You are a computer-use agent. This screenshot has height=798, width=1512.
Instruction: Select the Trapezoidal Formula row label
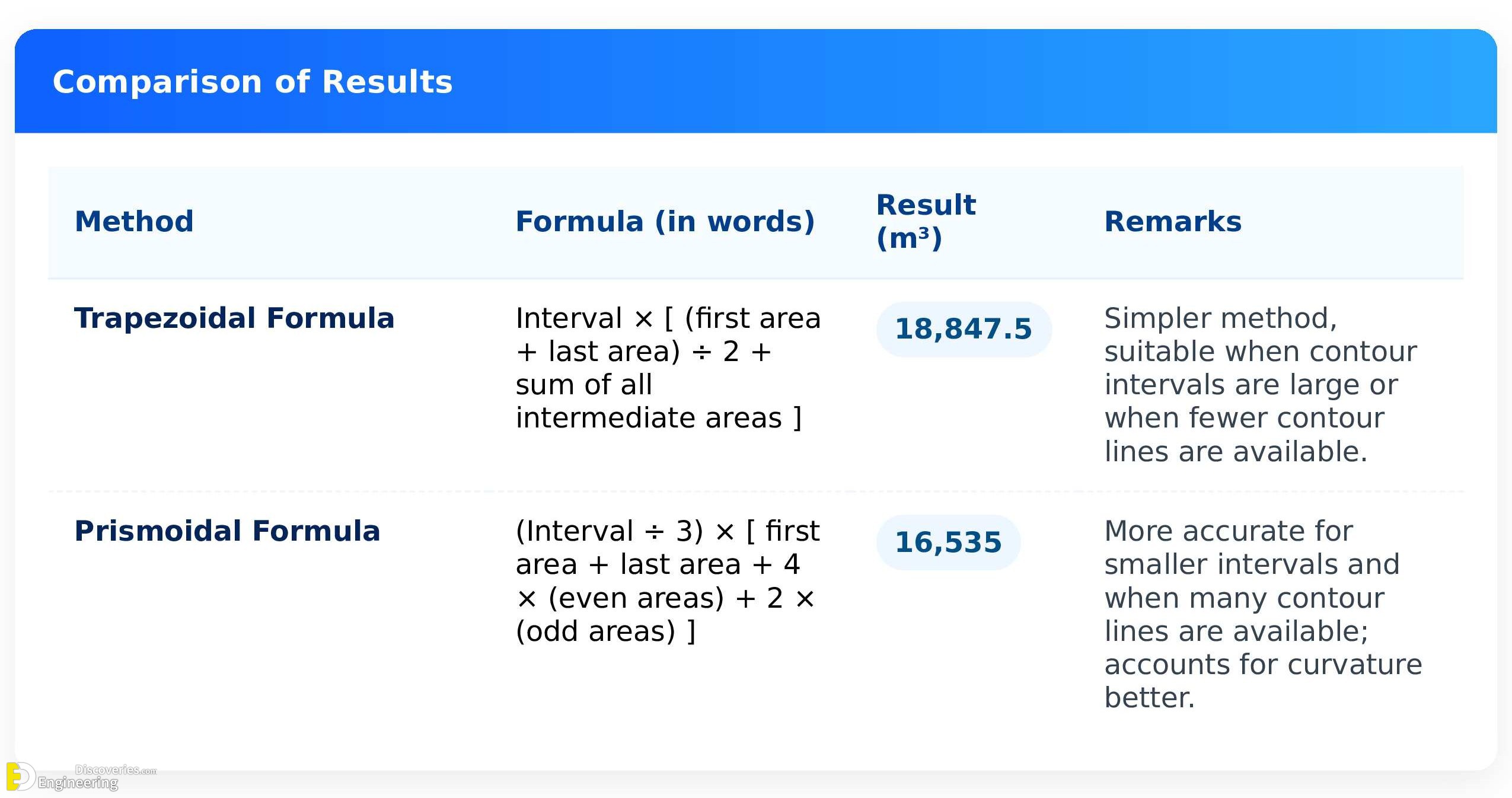(x=234, y=318)
